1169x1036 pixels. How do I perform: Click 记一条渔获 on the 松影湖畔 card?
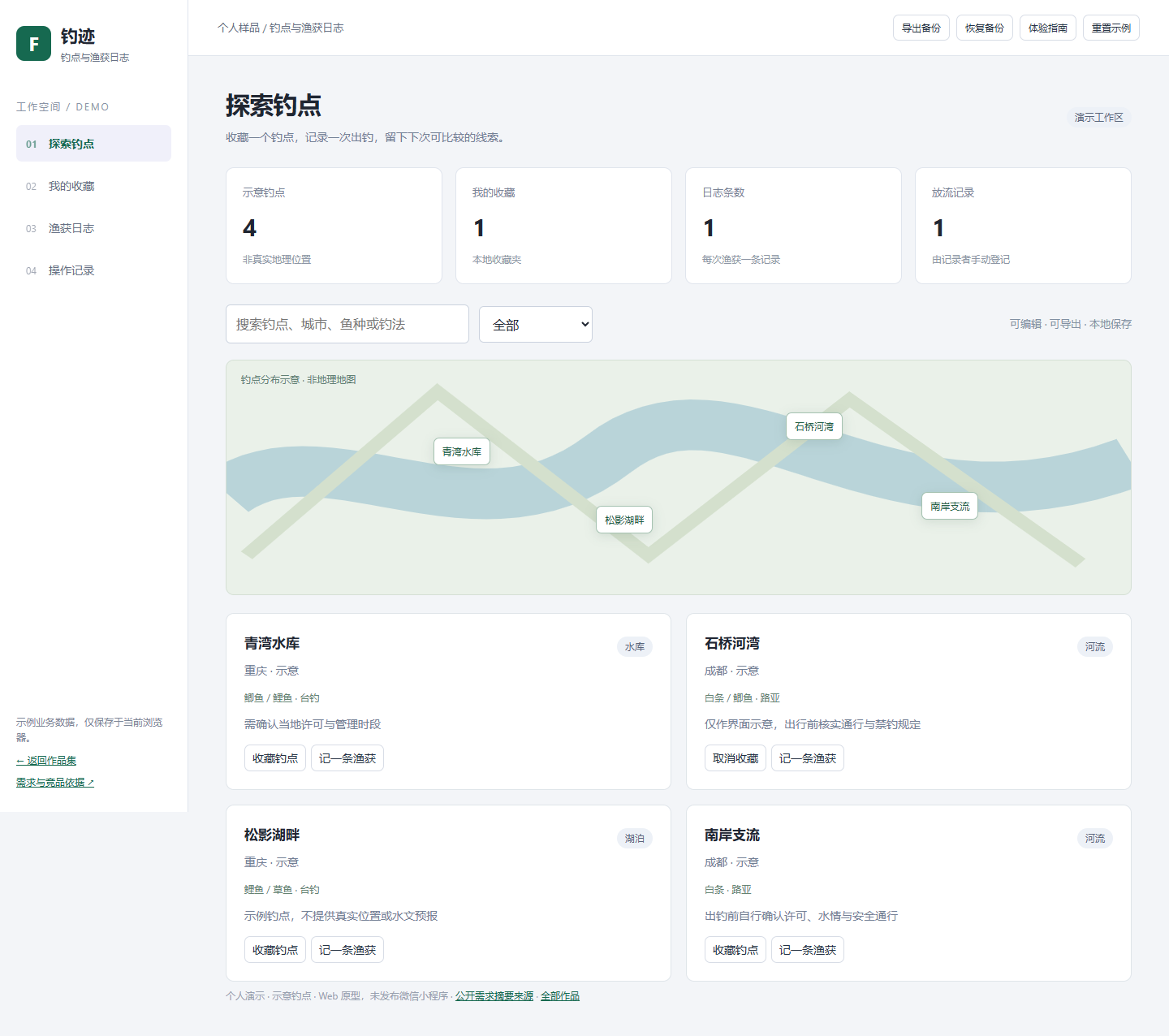[347, 950]
